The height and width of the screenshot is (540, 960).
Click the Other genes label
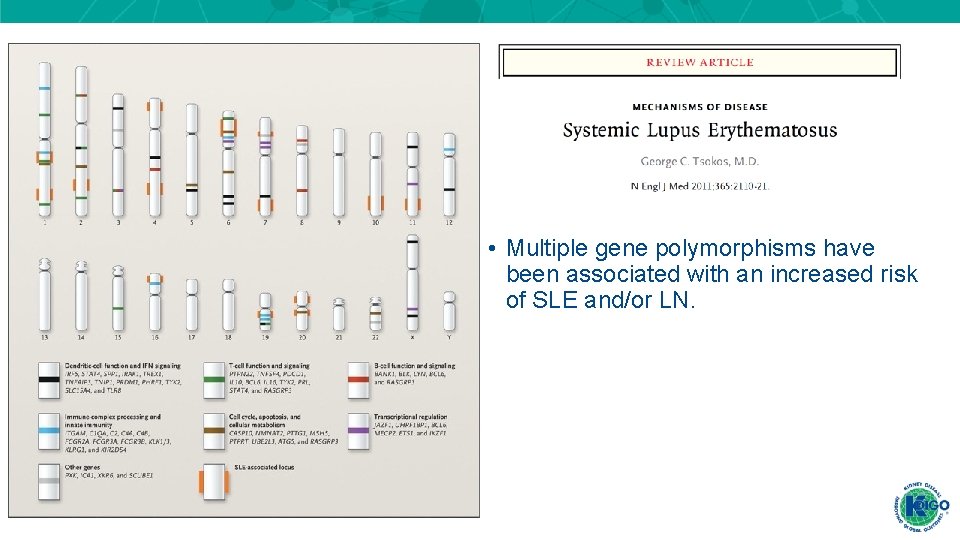(x=83, y=467)
